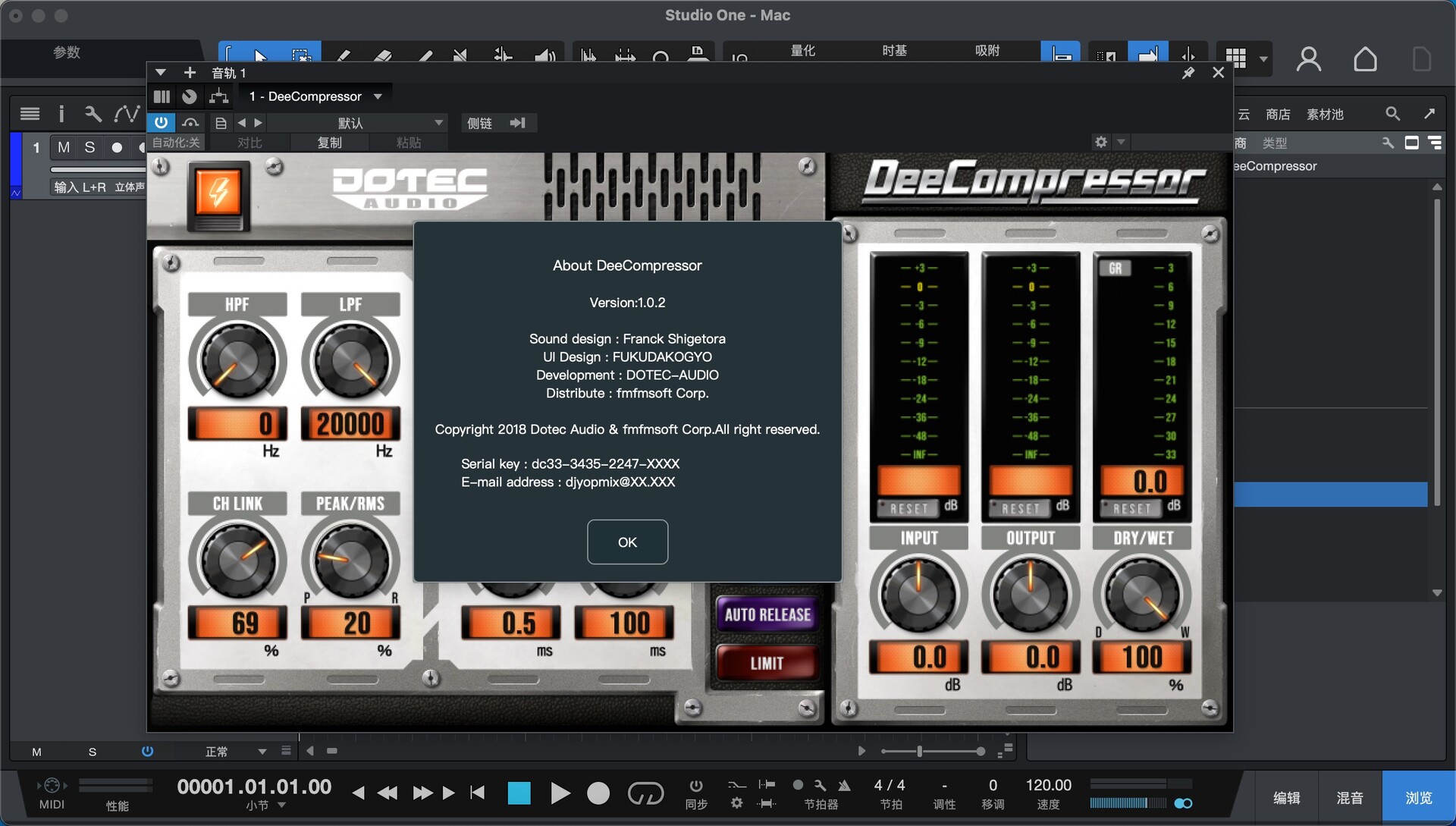This screenshot has height=826, width=1456.
Task: Show automation curve icon
Action: 127,114
